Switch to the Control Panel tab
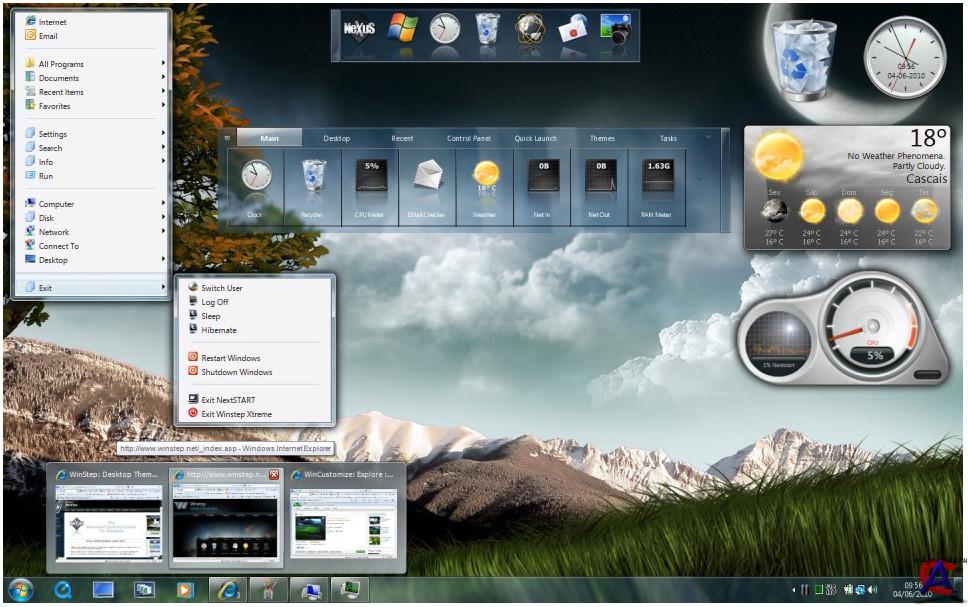968x607 pixels. tap(468, 138)
